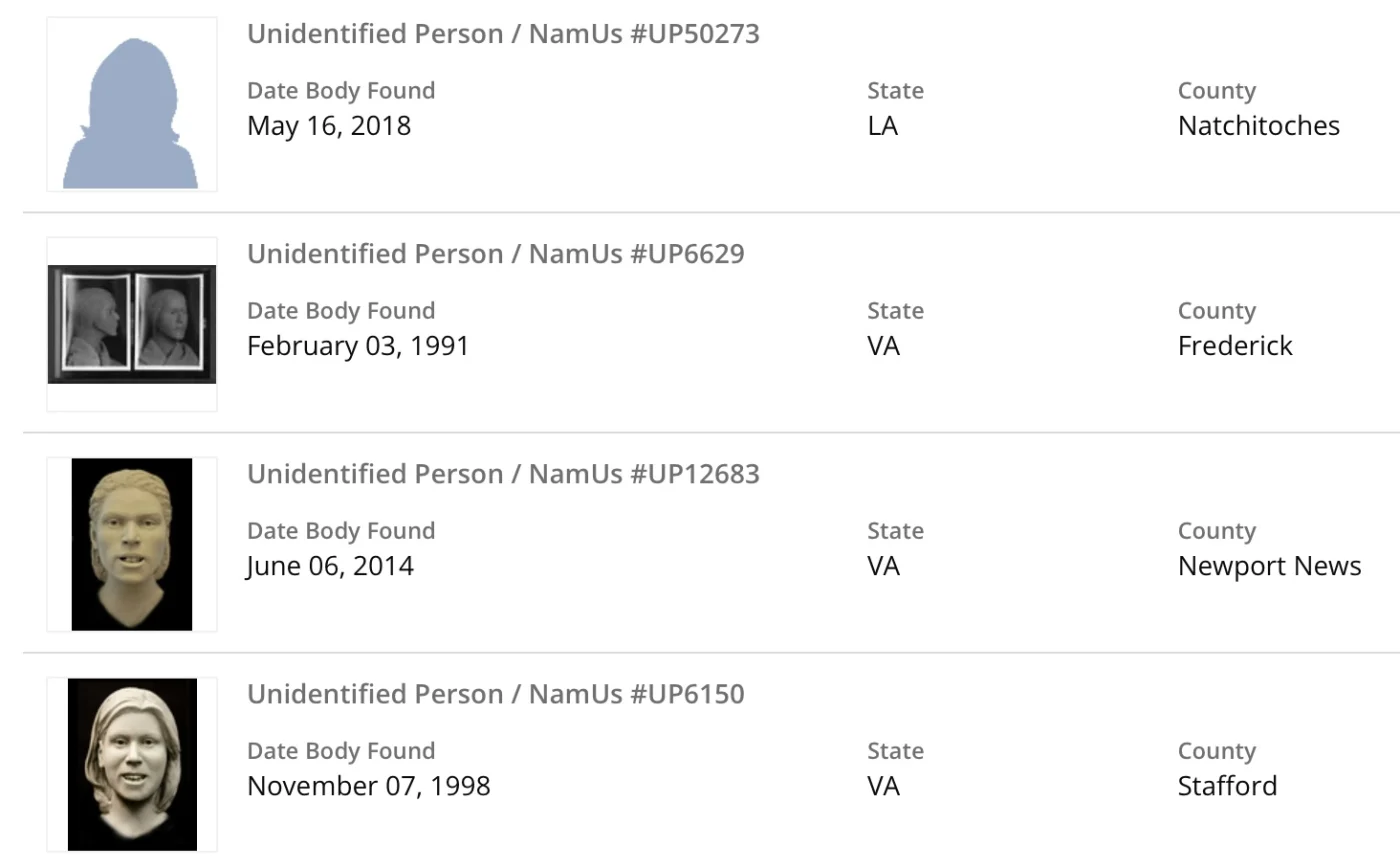The height and width of the screenshot is (868, 1400).
Task: Click the VA state value for Stafford
Action: point(884,786)
